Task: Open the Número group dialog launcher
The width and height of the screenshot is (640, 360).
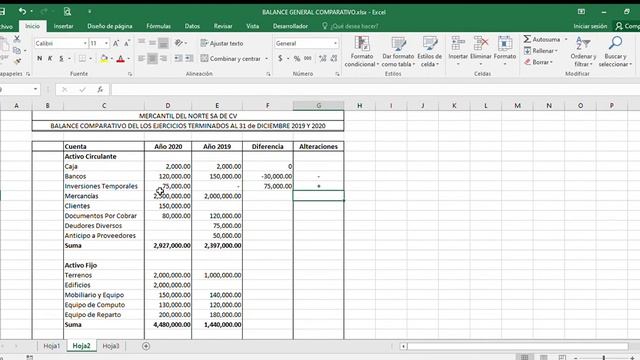Action: click(x=338, y=74)
